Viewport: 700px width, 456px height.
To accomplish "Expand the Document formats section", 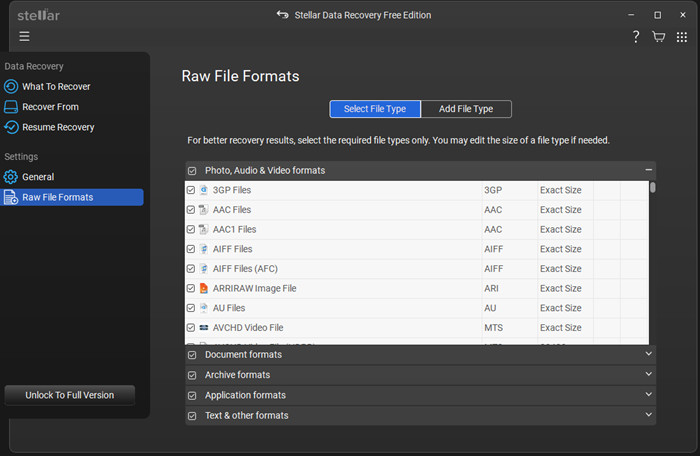I will tap(648, 354).
